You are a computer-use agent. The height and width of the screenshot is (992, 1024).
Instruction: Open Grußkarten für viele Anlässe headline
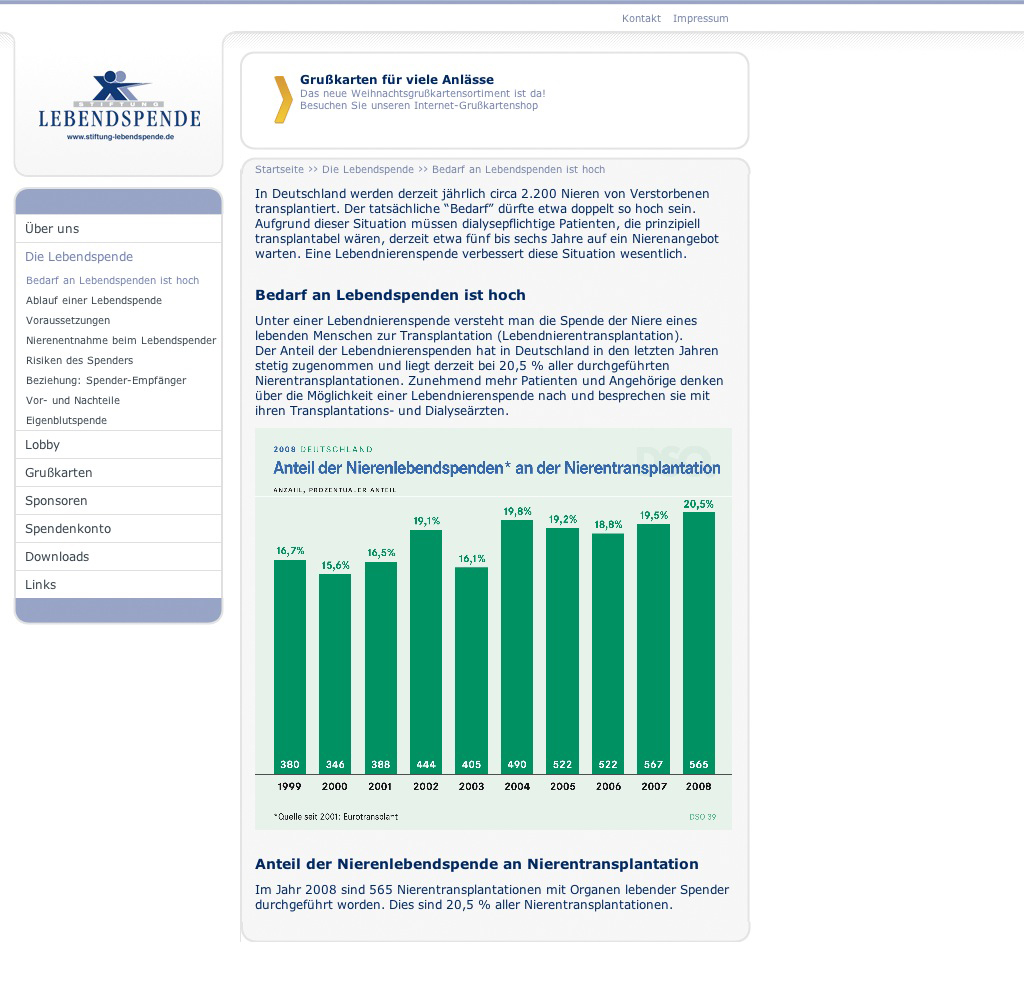396,80
